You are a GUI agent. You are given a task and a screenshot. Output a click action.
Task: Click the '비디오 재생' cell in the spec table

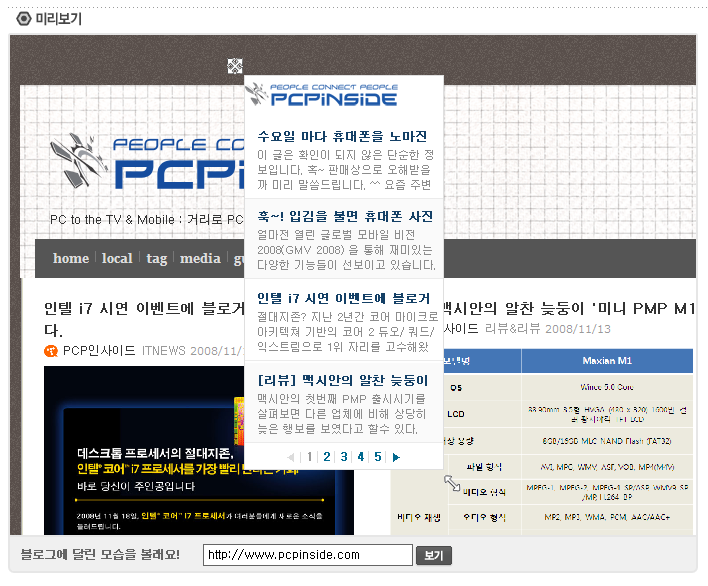click(x=419, y=517)
